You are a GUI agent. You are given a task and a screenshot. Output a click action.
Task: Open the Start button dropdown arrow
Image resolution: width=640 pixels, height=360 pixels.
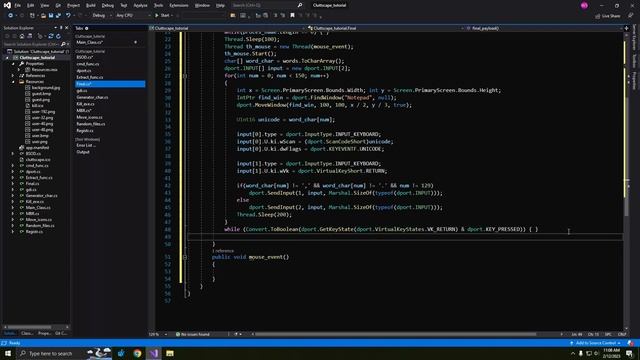point(172,16)
